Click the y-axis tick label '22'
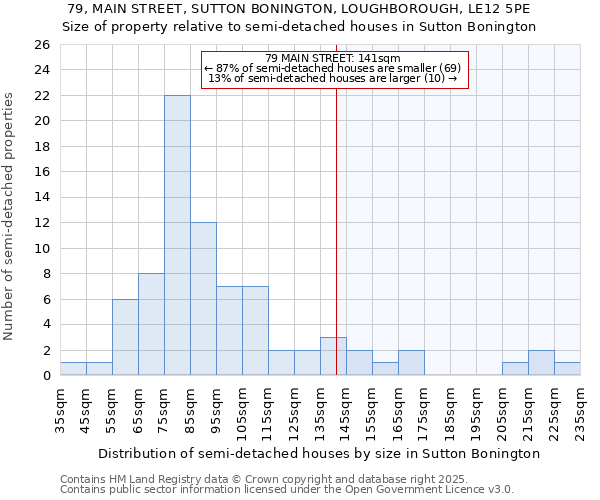 click(x=42, y=96)
